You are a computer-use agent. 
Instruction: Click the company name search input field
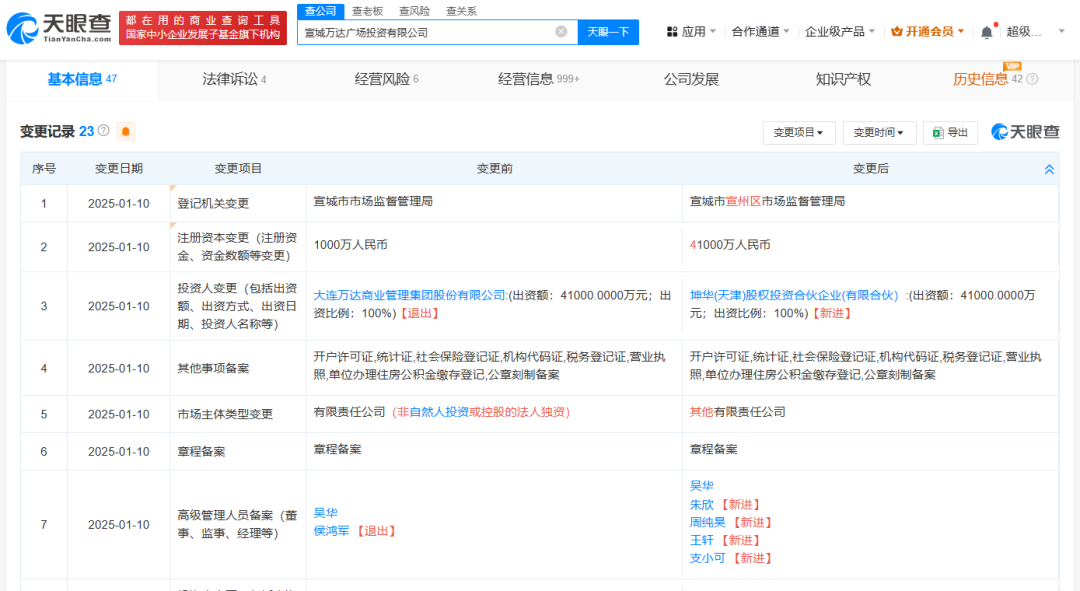pos(425,32)
